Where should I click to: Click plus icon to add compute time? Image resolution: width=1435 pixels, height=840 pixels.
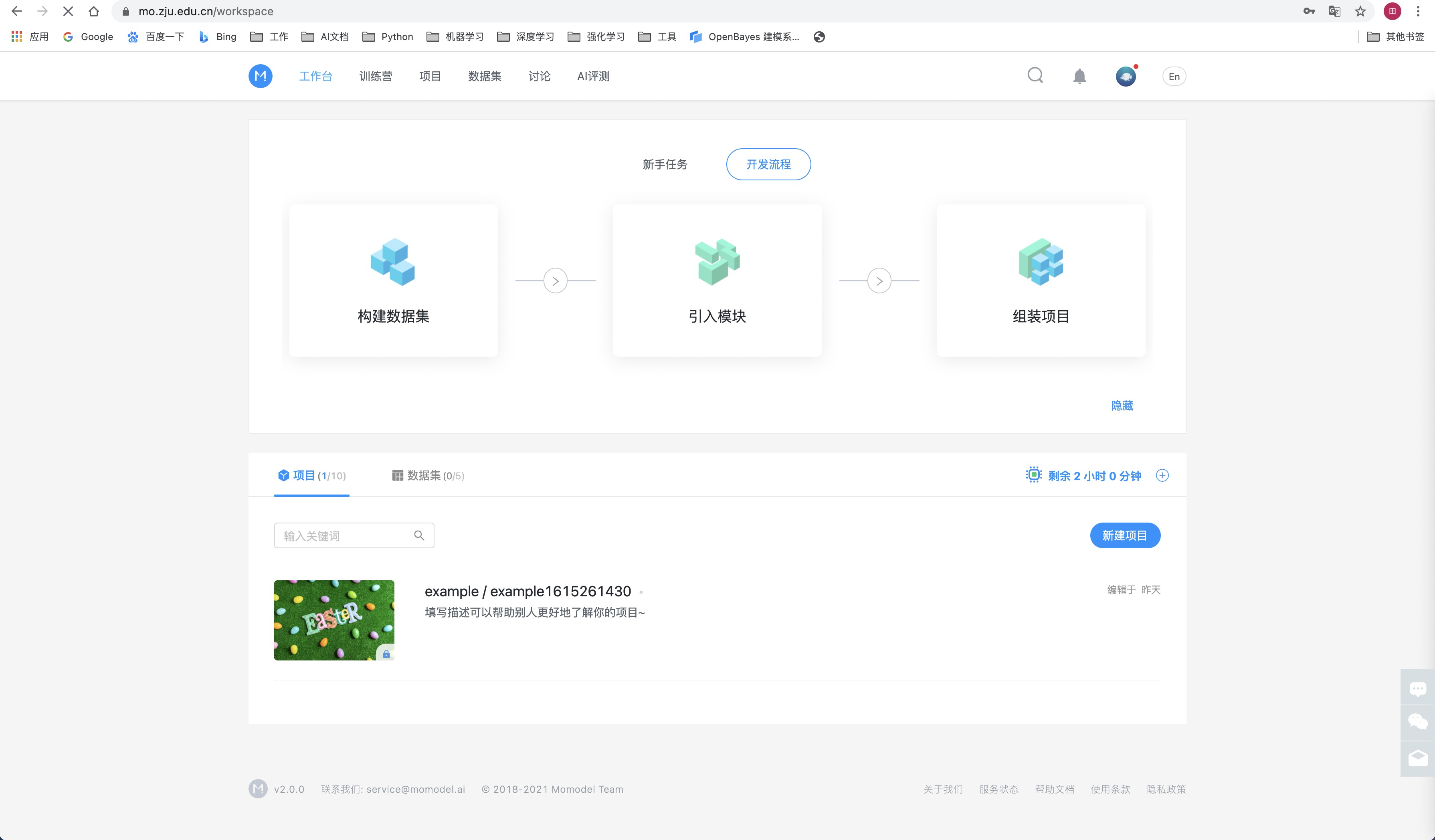1162,476
